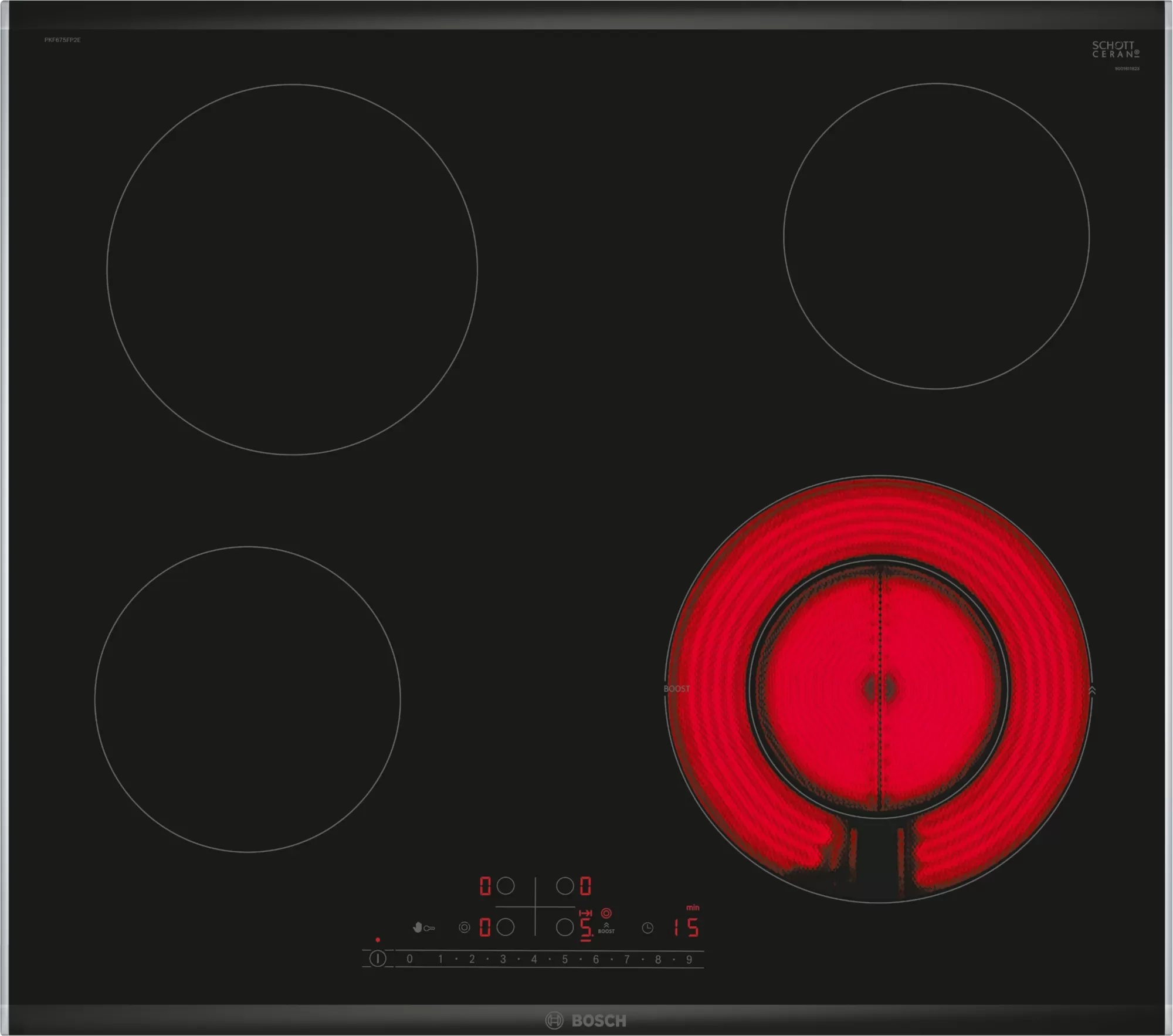Viewport: 1173px width, 1036px height.
Task: Tap the Schott Ceran logo
Action: [1115, 49]
